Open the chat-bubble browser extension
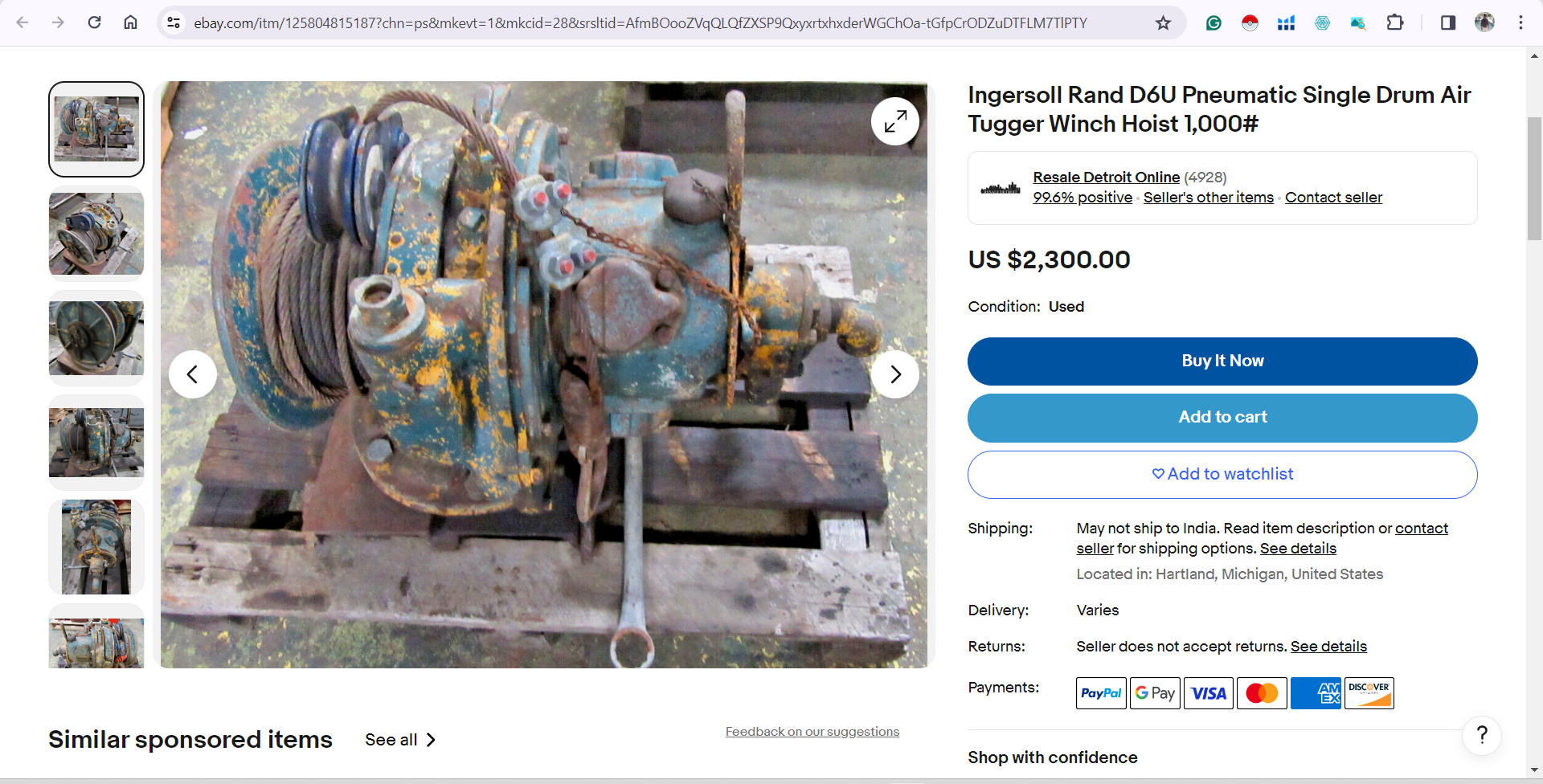The height and width of the screenshot is (784, 1543). pyautogui.click(x=1358, y=22)
